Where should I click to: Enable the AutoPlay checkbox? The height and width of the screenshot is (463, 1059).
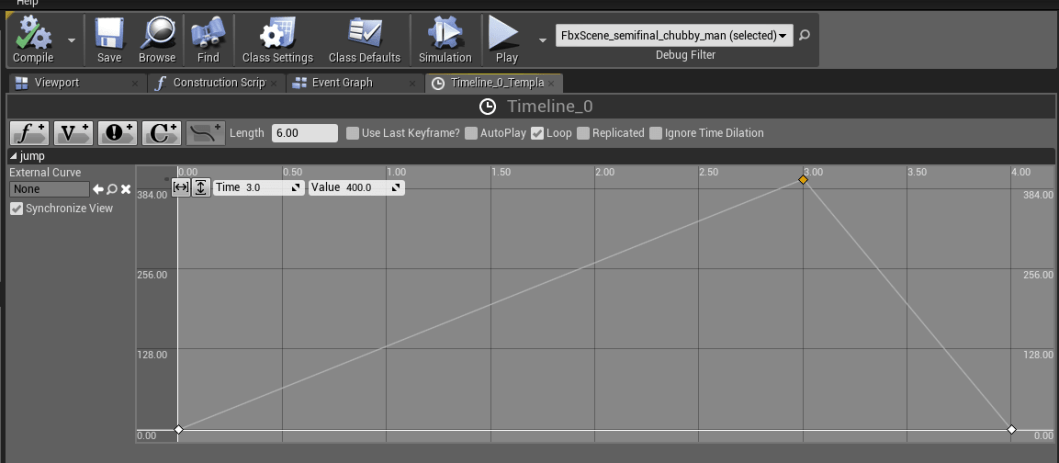click(x=471, y=133)
